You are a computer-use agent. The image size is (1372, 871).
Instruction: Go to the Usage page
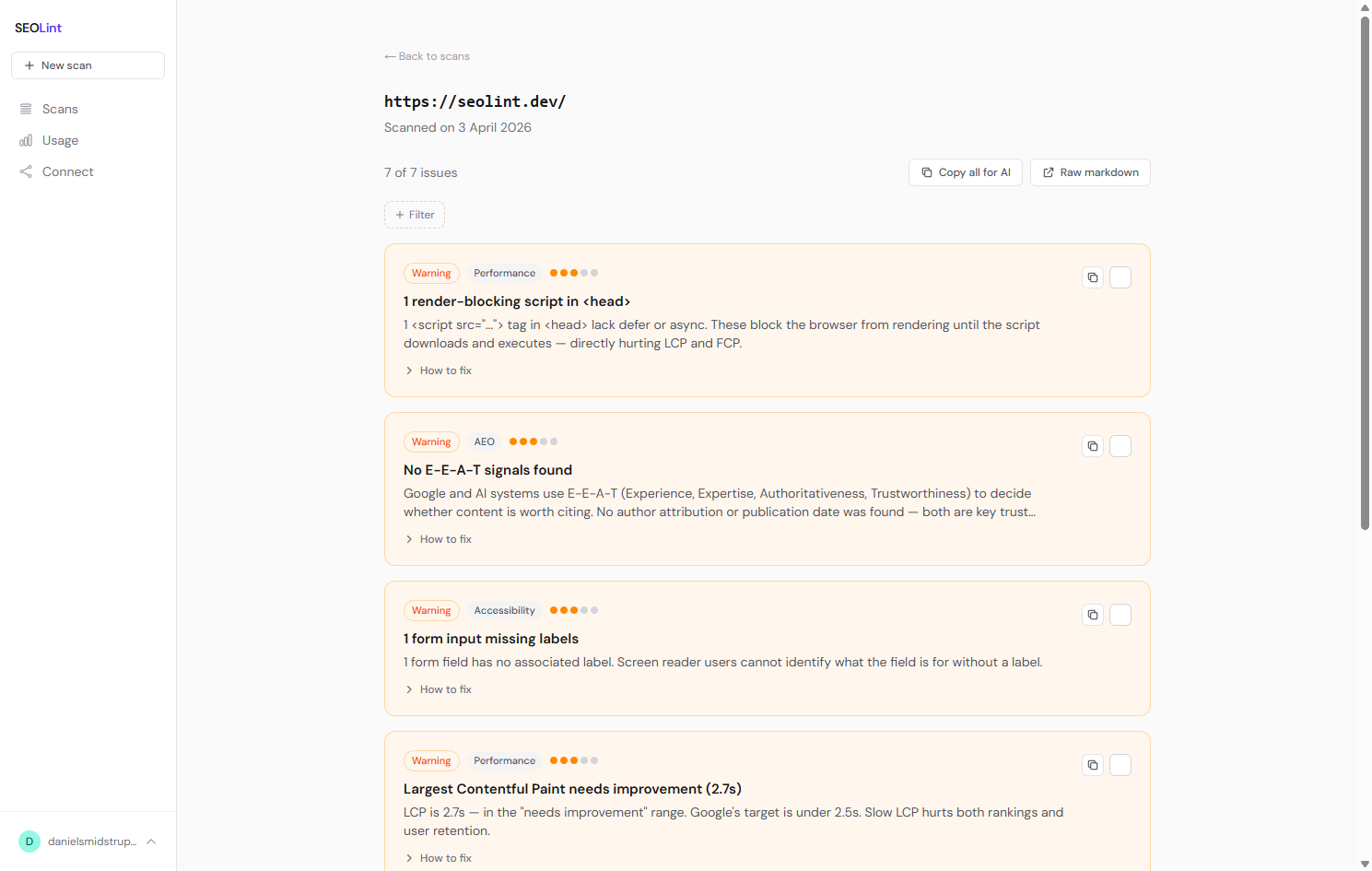pos(60,140)
